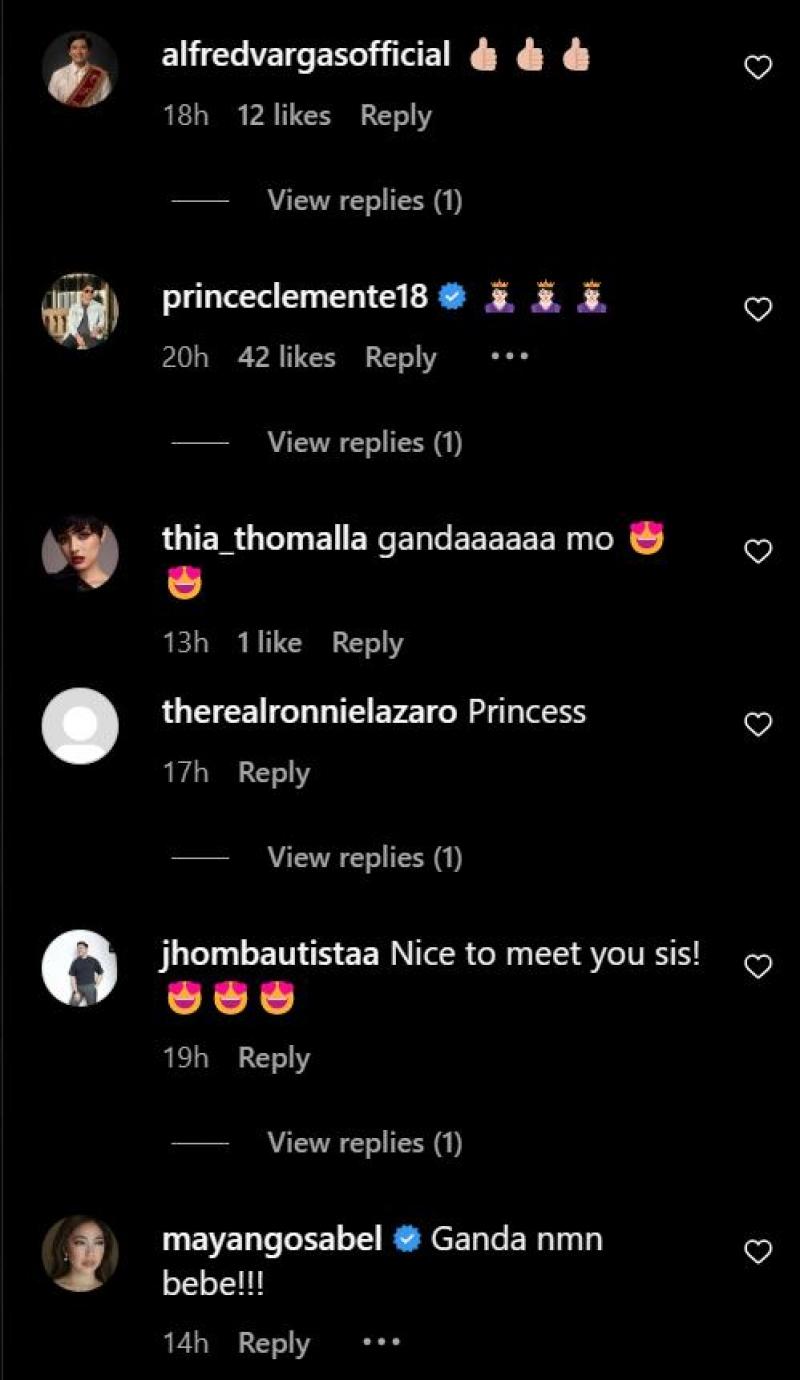This screenshot has width=800, height=1380.
Task: View replies under jhombautistaa's comment
Action: [x=364, y=1142]
